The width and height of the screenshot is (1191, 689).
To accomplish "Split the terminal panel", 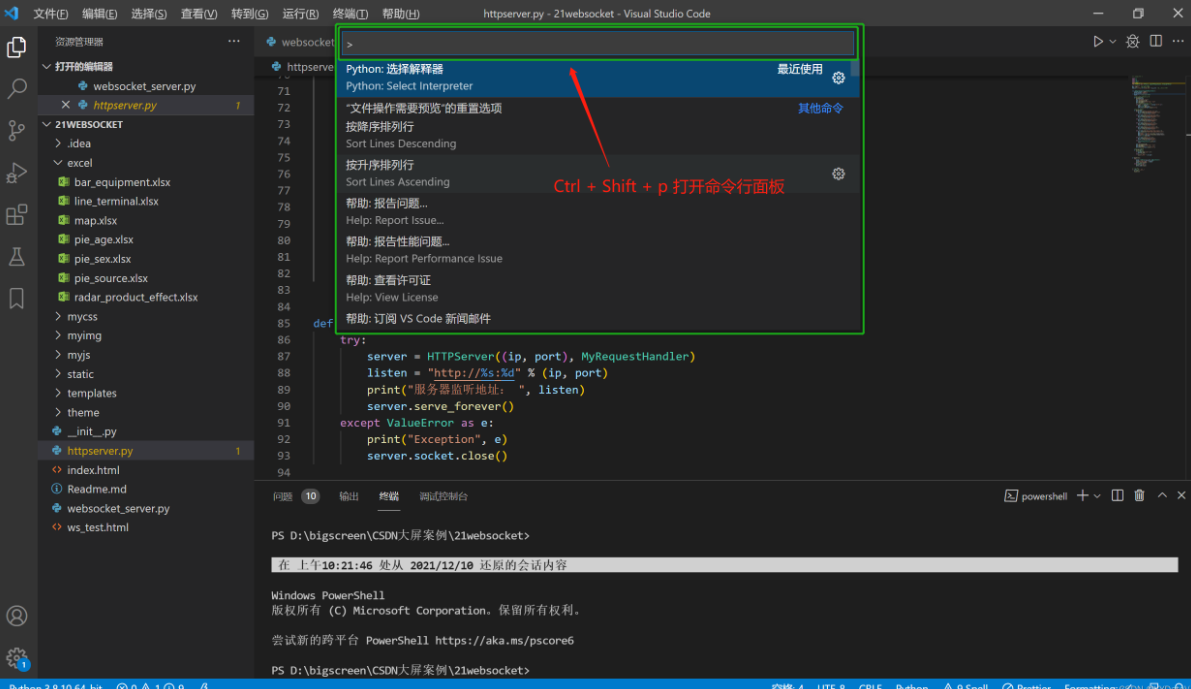I will point(1117,495).
